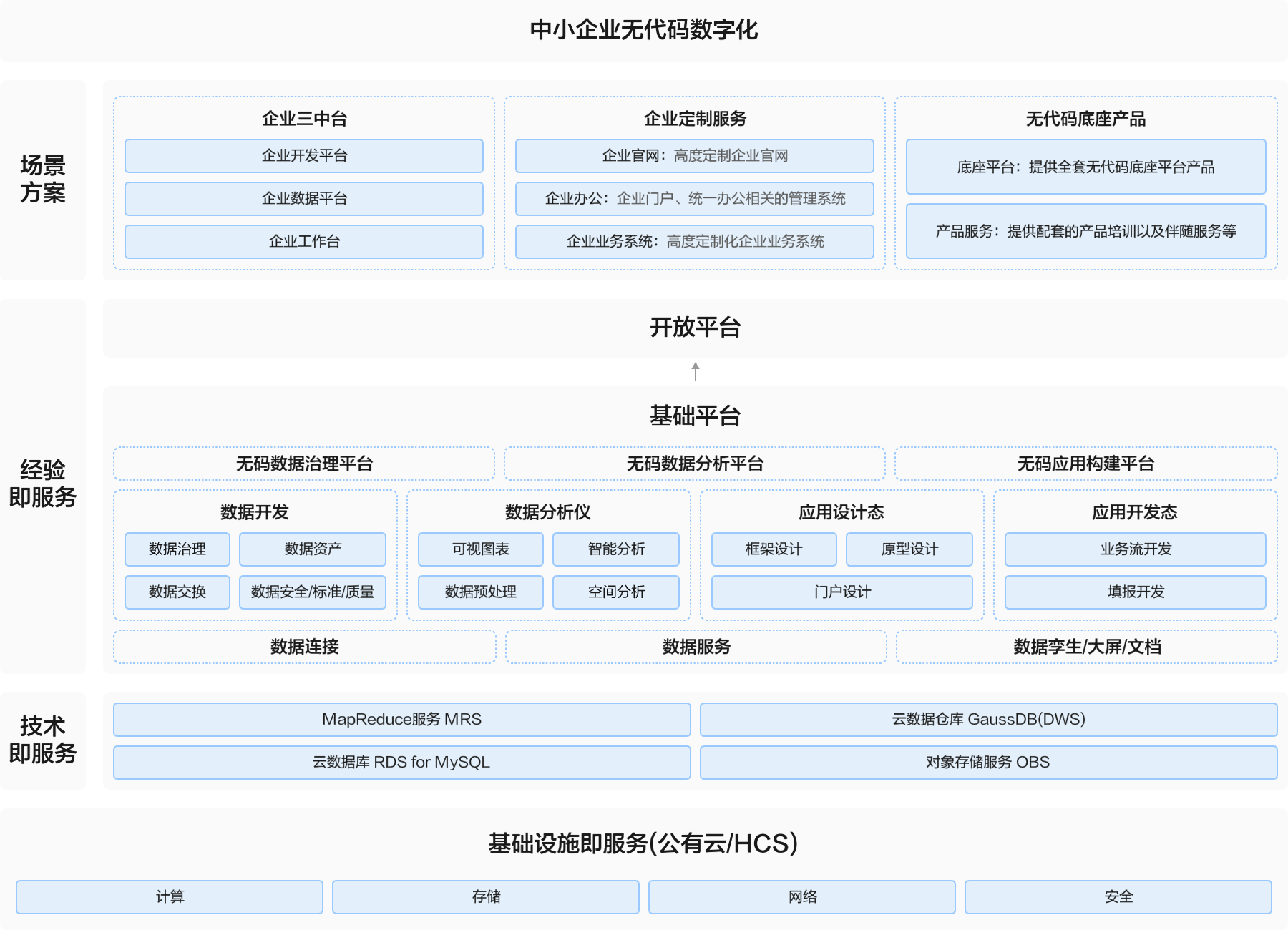Image resolution: width=1288 pixels, height=930 pixels.
Task: Select the 开放平台 banner
Action: [x=695, y=328]
